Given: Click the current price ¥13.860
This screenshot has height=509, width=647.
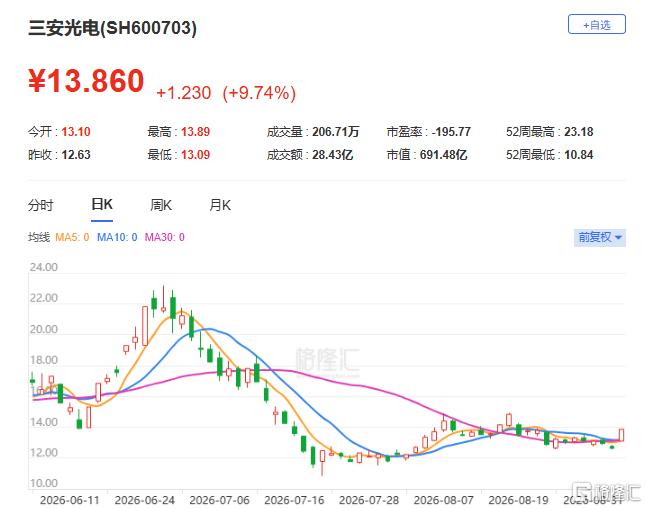Looking at the screenshot, I should point(86,81).
